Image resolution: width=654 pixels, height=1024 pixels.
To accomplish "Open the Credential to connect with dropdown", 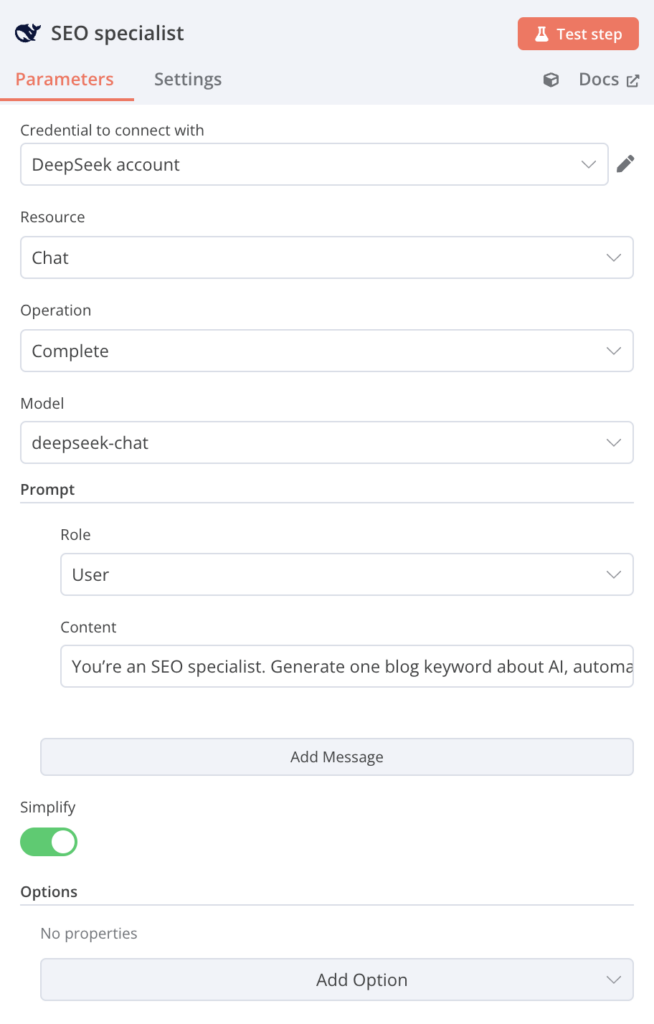I will 315,163.
